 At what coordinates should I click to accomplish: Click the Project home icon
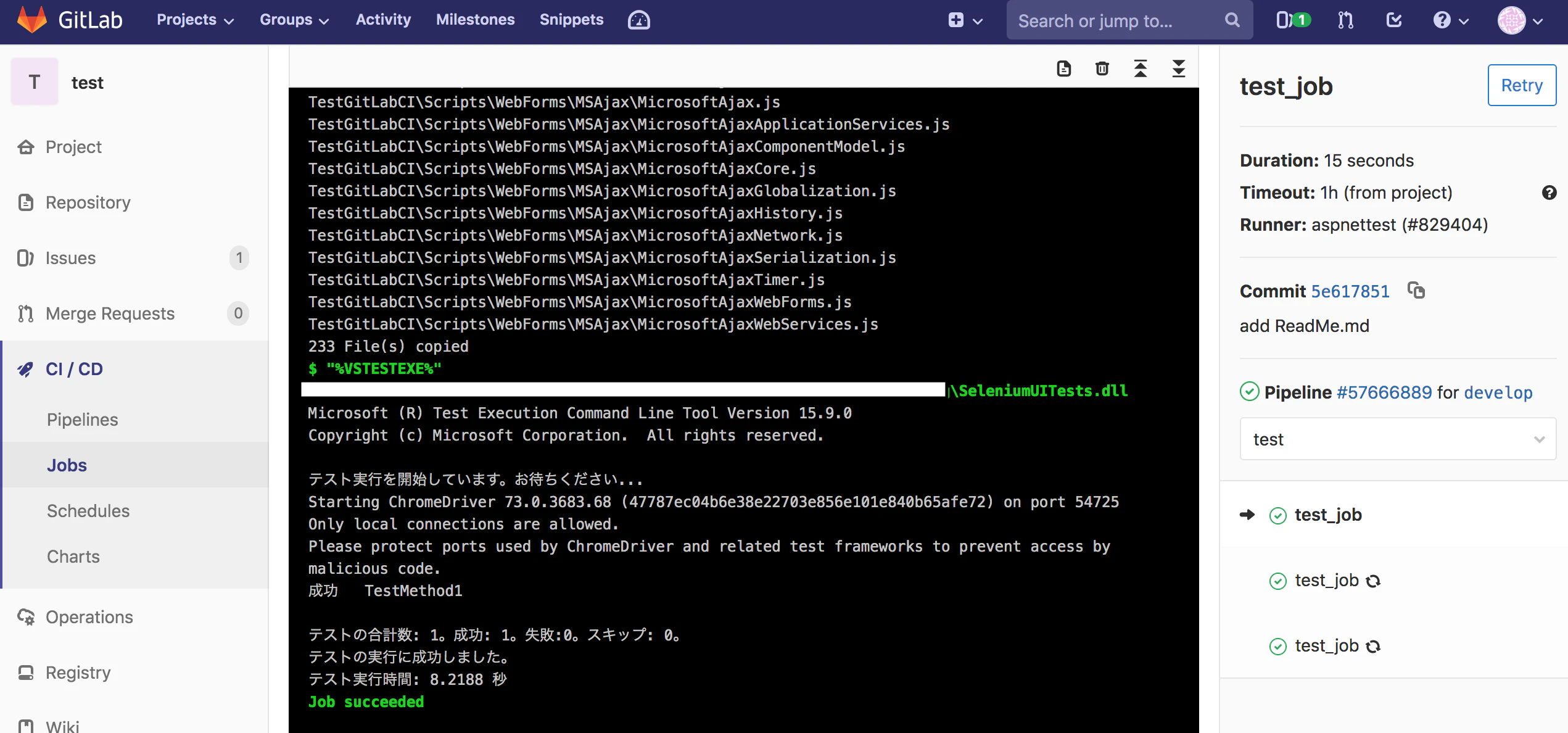coord(26,147)
